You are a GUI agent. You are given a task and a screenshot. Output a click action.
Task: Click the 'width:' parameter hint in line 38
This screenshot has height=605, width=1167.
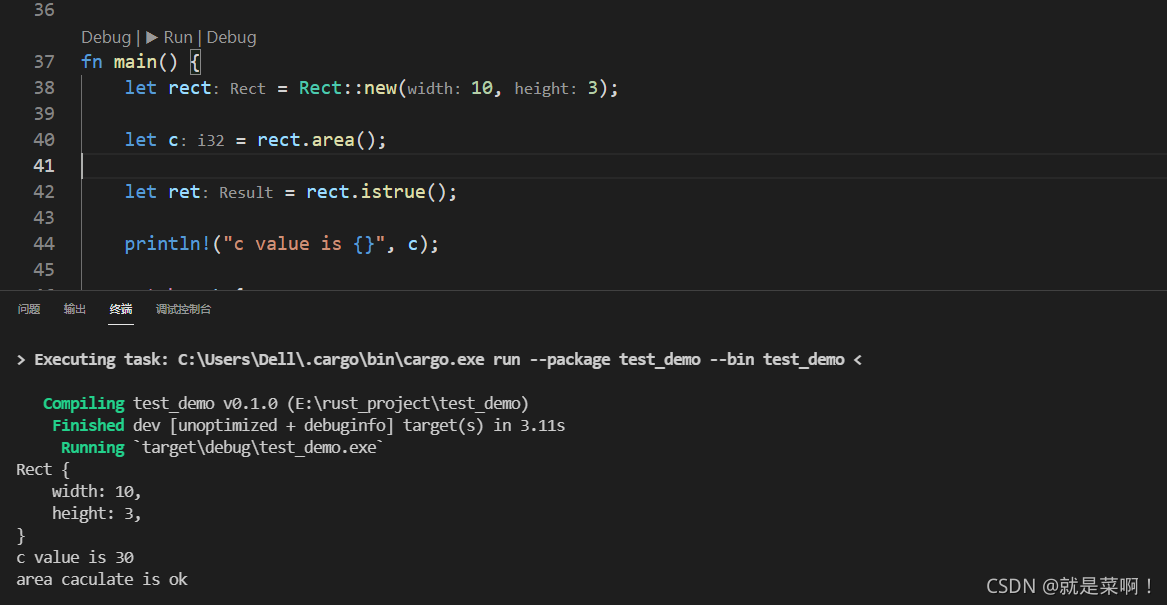coord(434,89)
